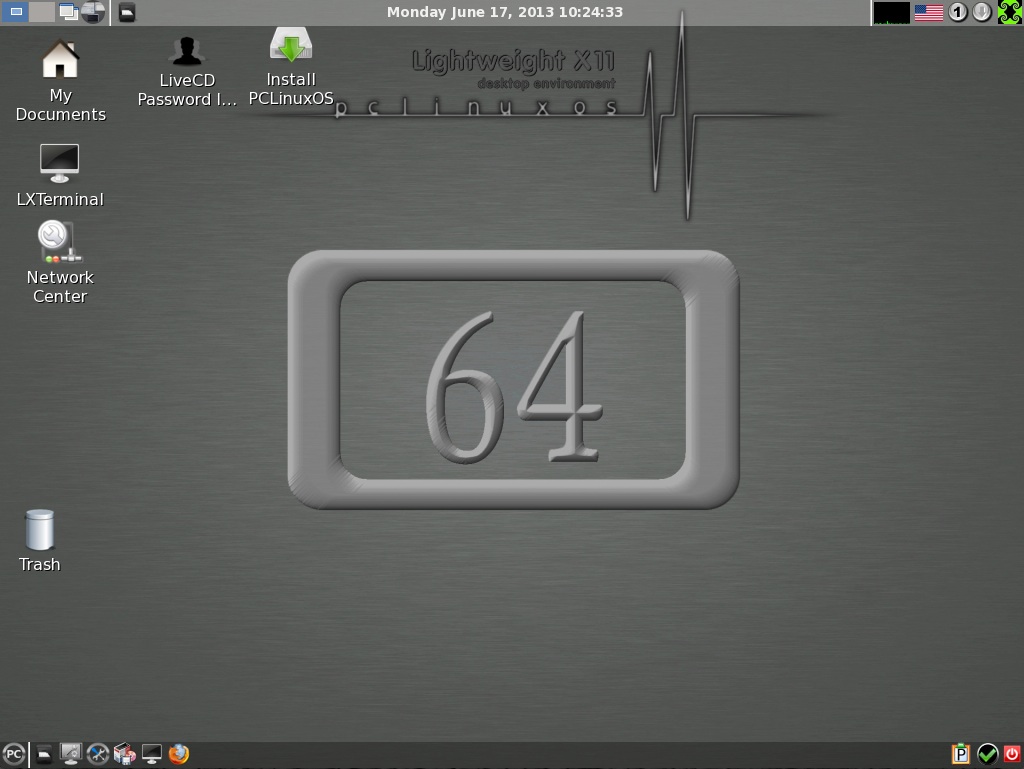Open the My Documents desktop icon
The height and width of the screenshot is (769, 1024).
(60, 81)
